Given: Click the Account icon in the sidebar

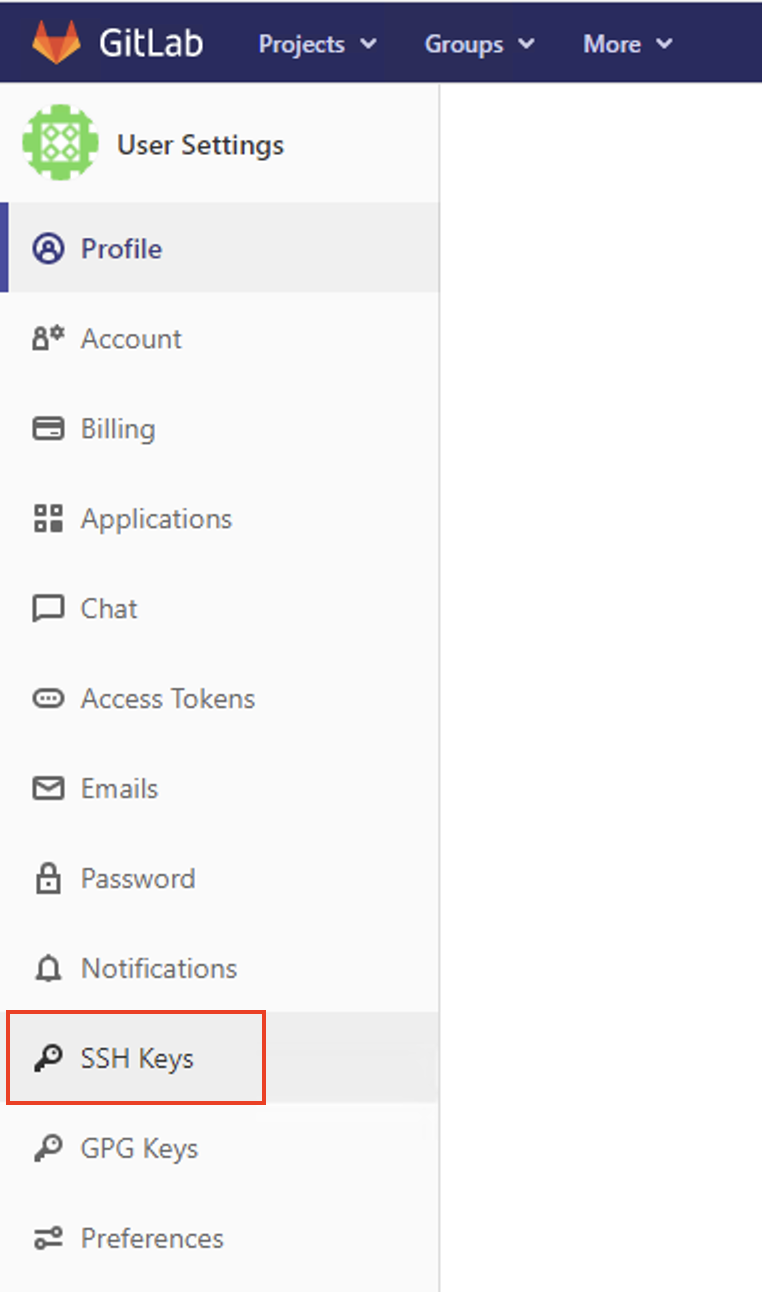Looking at the screenshot, I should pyautogui.click(x=47, y=338).
